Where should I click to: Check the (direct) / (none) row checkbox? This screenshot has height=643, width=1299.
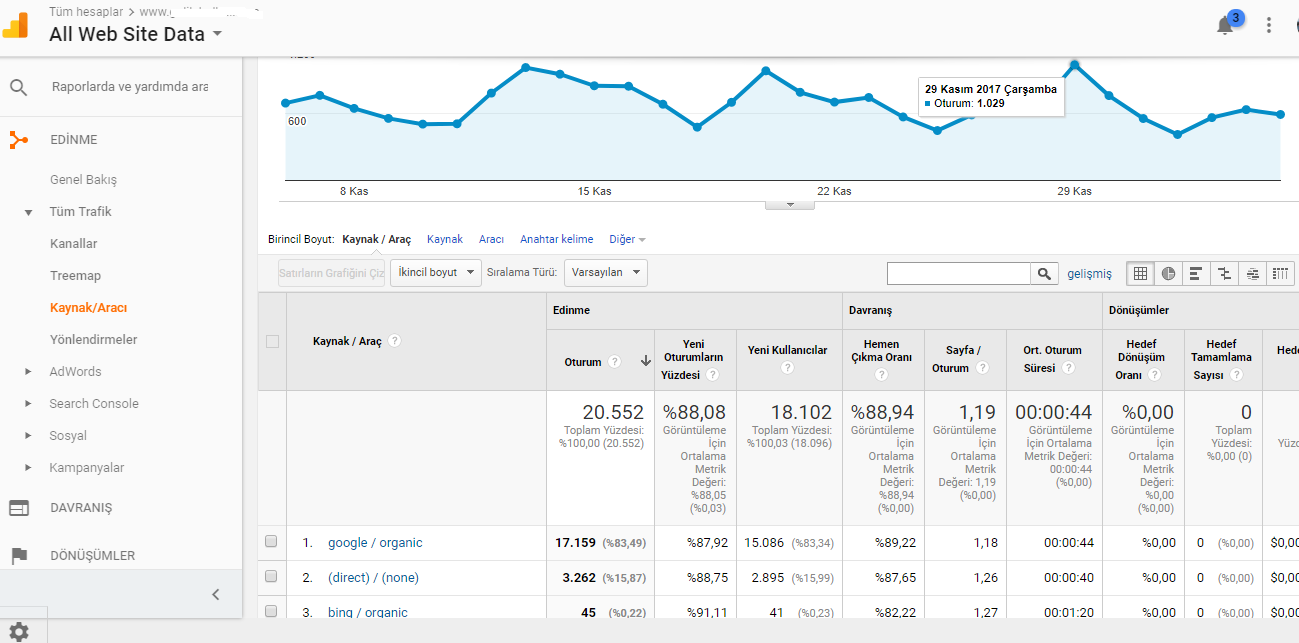[x=271, y=577]
